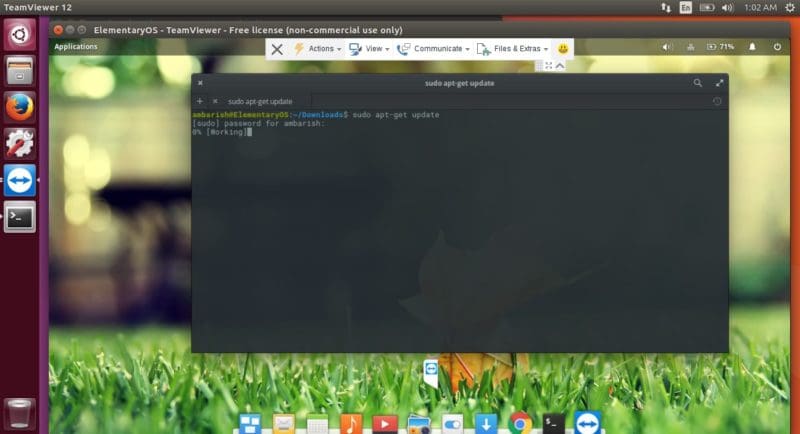The height and width of the screenshot is (434, 800).
Task: Click the host battery indicator
Action: [707, 8]
